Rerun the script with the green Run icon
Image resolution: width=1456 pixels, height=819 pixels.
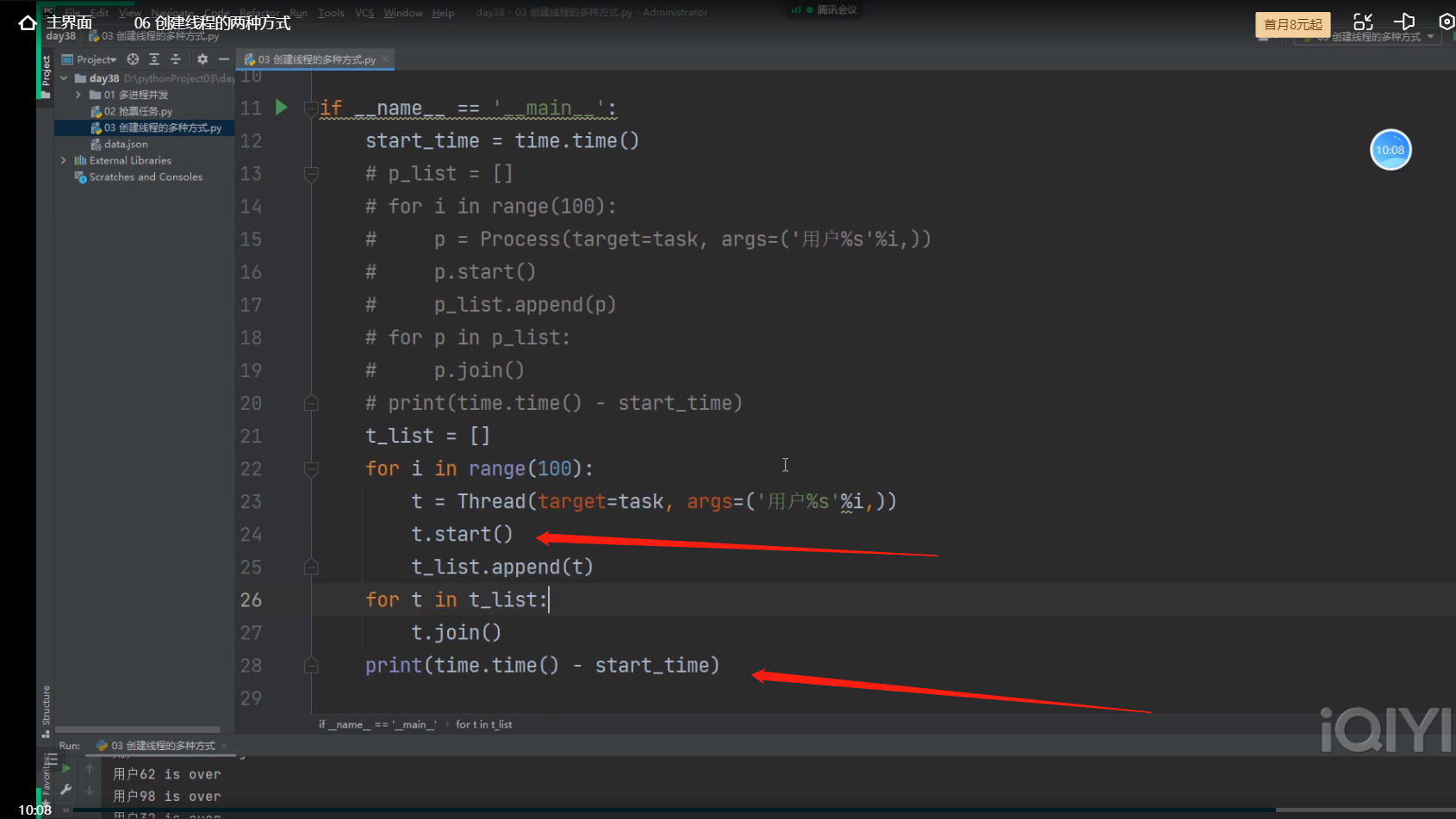[65, 769]
